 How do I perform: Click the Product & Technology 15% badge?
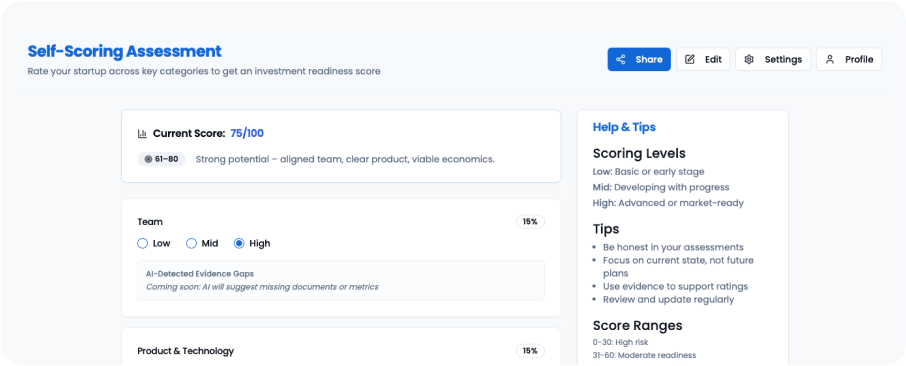click(x=530, y=351)
